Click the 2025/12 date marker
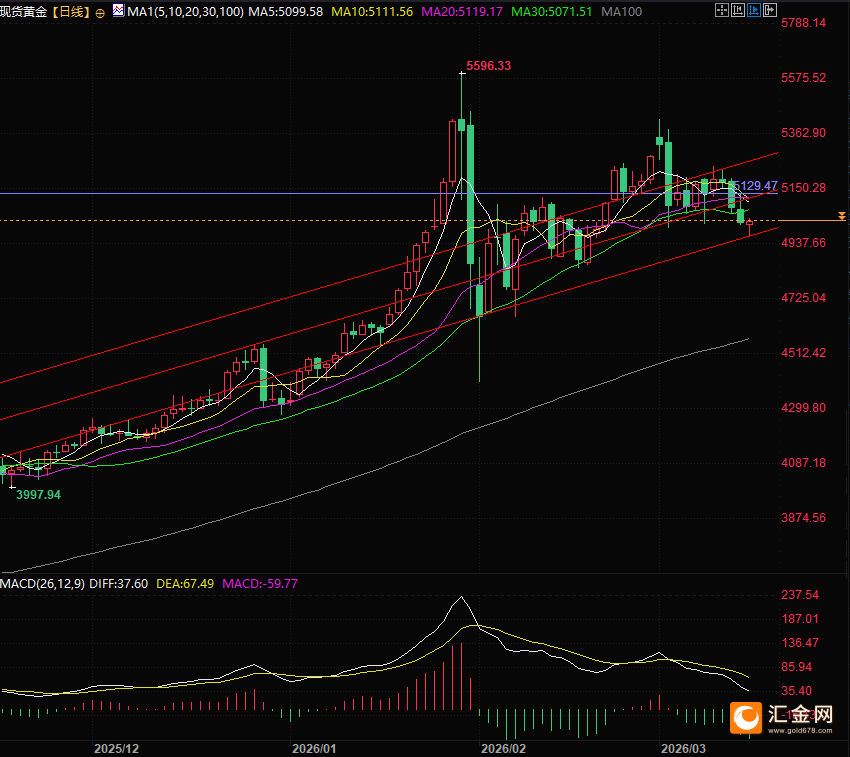This screenshot has width=850, height=757. [x=116, y=749]
